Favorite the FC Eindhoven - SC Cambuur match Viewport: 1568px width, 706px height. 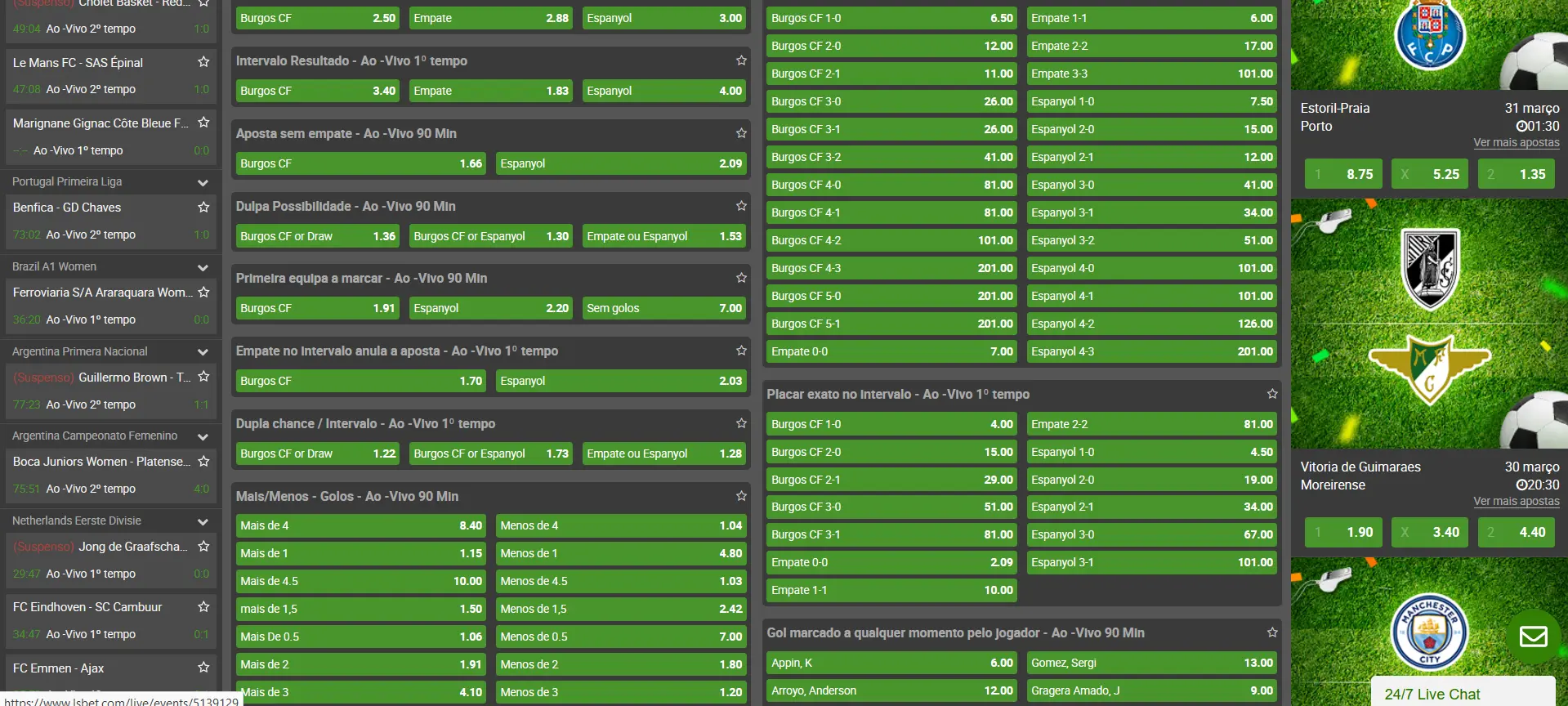[x=203, y=606]
